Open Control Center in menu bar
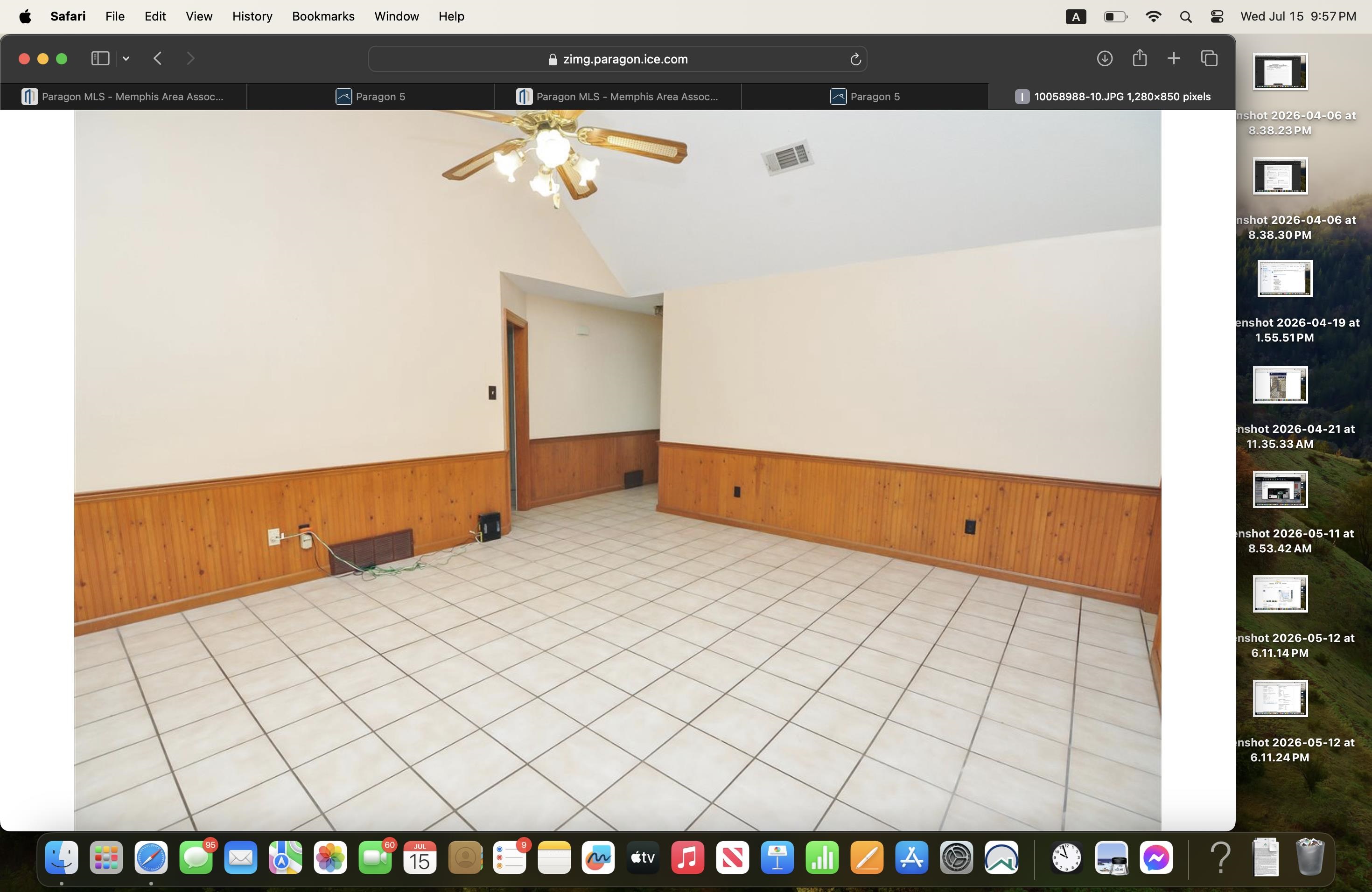This screenshot has height=892, width=1372. (x=1217, y=17)
